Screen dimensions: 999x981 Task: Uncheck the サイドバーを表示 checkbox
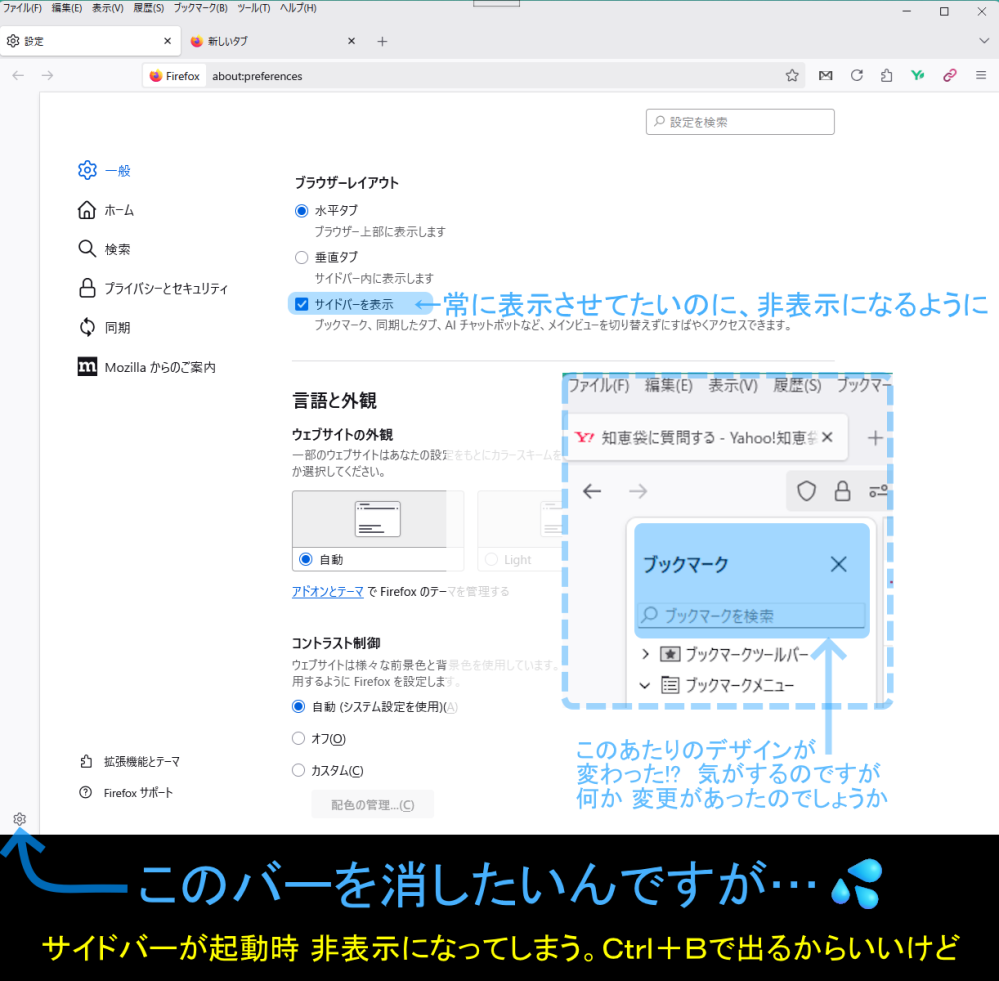coord(301,304)
